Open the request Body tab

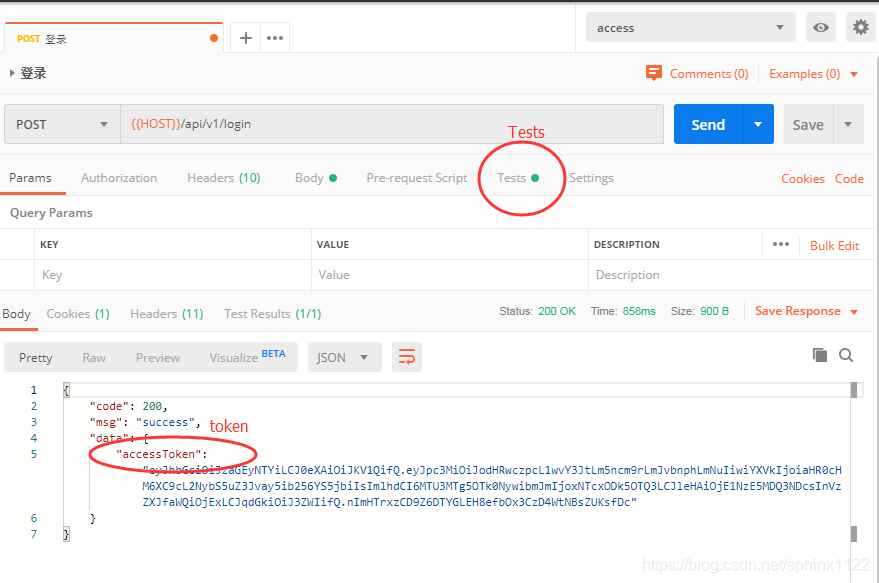point(316,178)
